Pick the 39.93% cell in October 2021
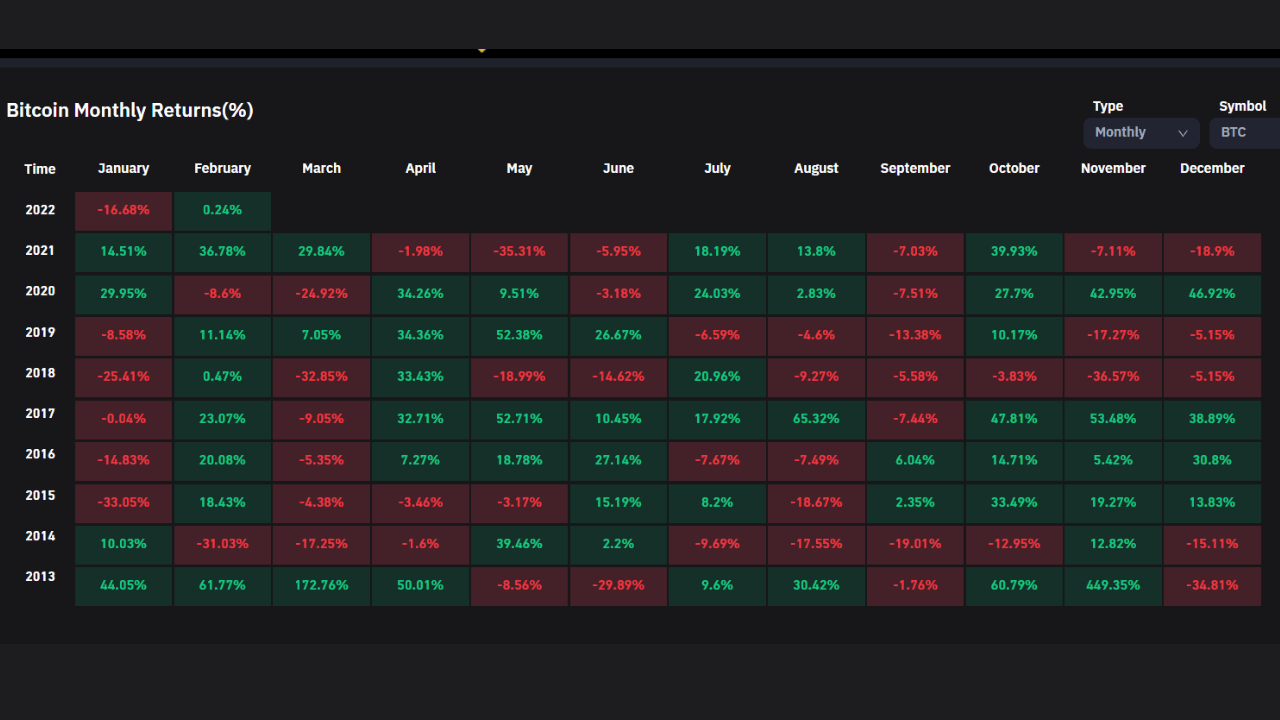Screen dimensions: 1280x720 coord(1014,252)
